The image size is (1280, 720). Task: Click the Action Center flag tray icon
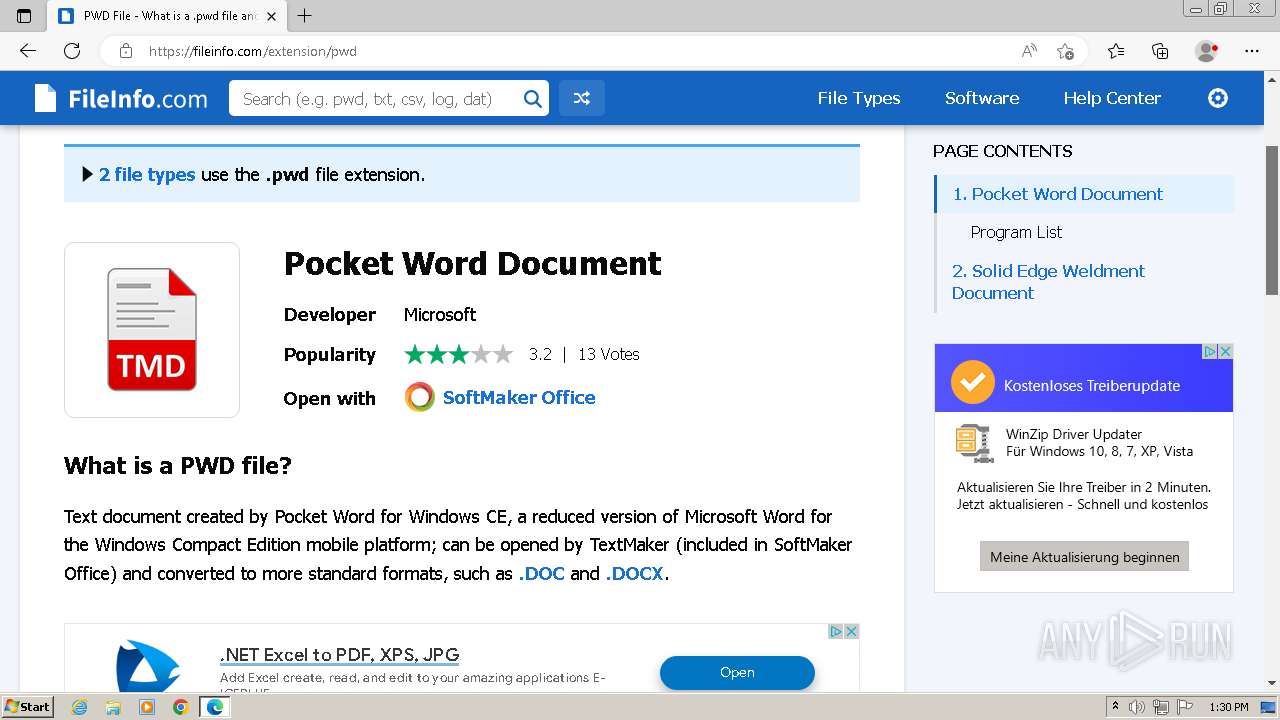coord(1185,707)
